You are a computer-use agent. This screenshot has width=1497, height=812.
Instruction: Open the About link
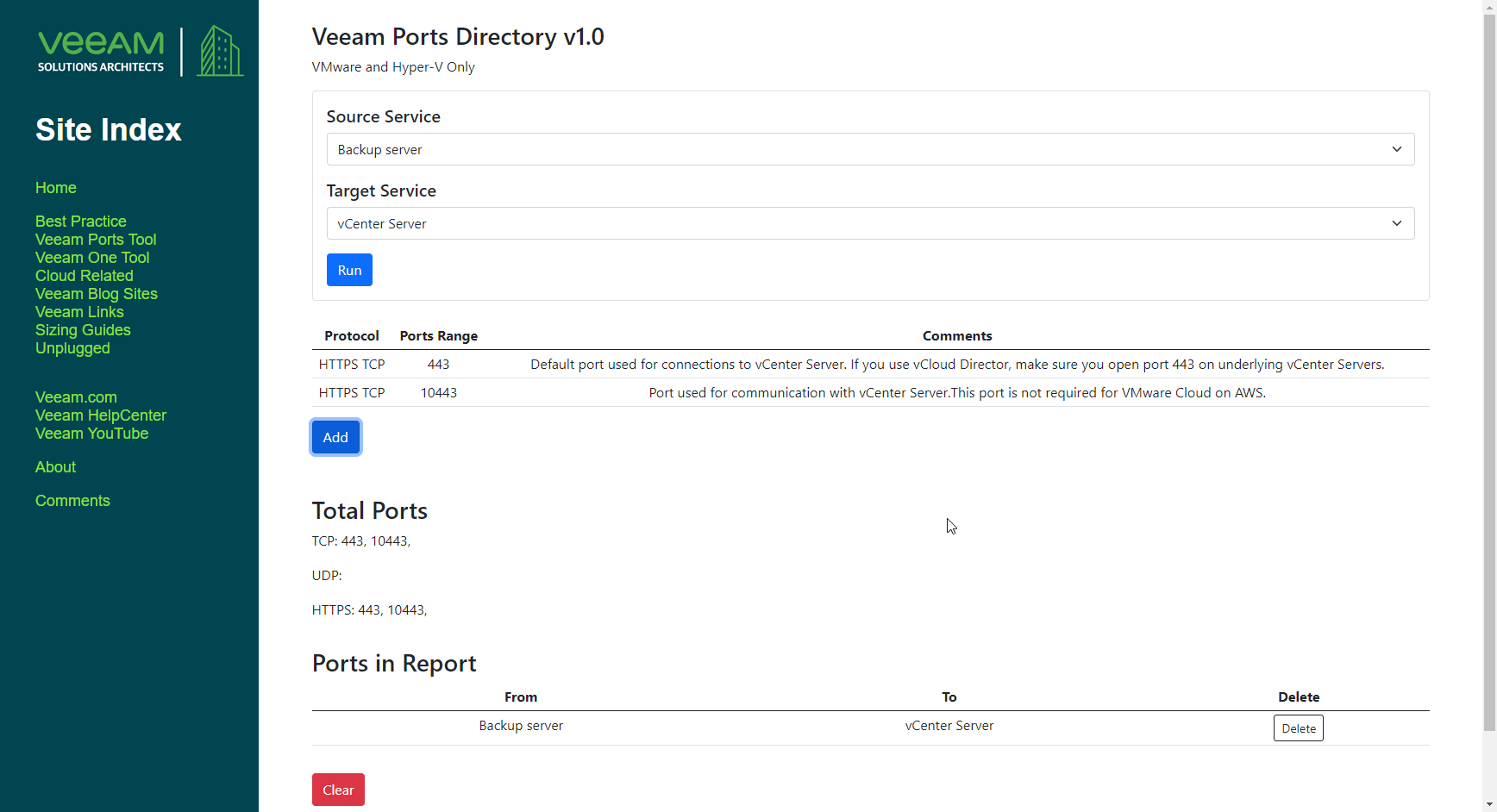55,467
